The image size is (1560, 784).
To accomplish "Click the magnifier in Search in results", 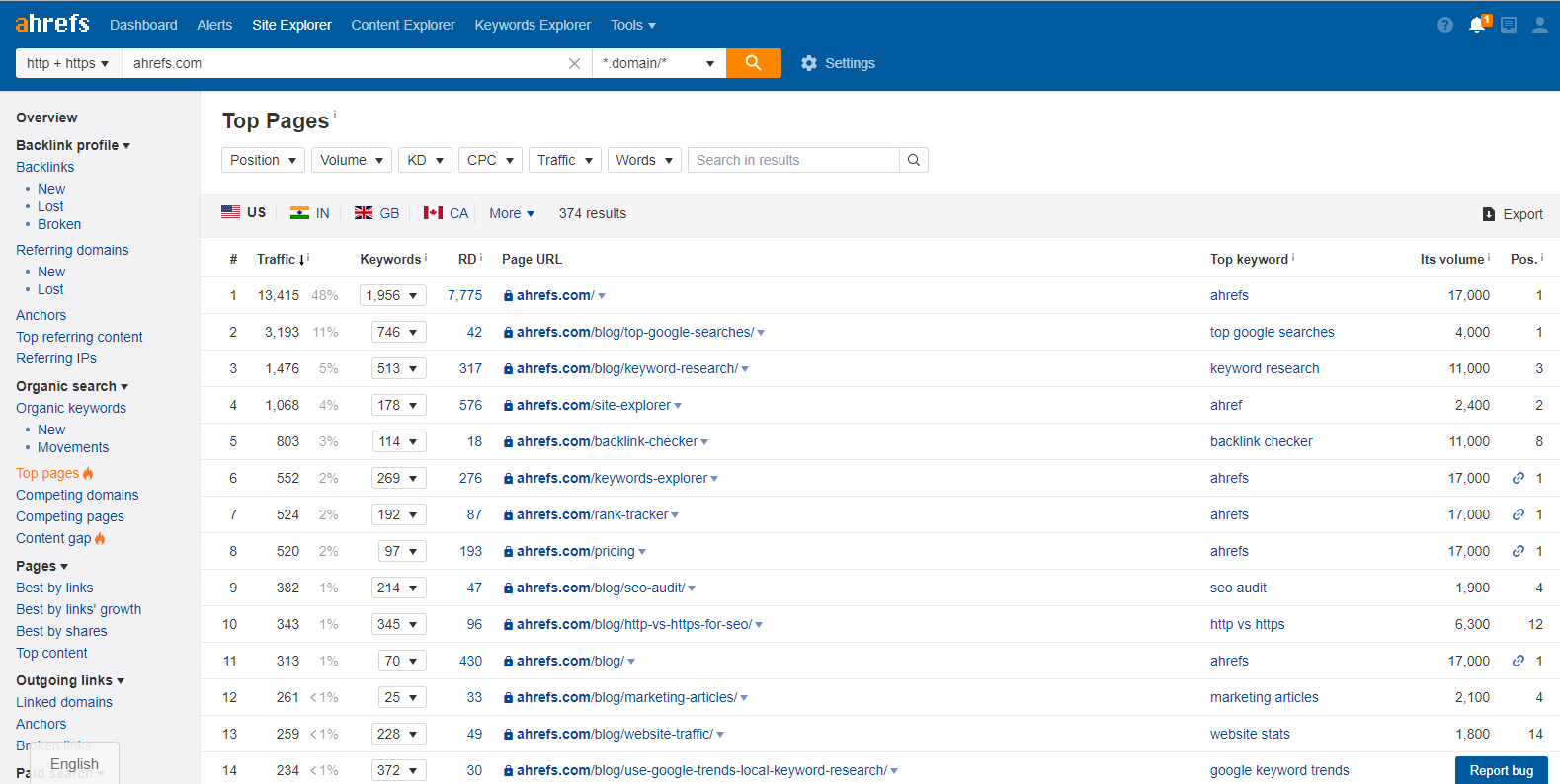I will [914, 160].
